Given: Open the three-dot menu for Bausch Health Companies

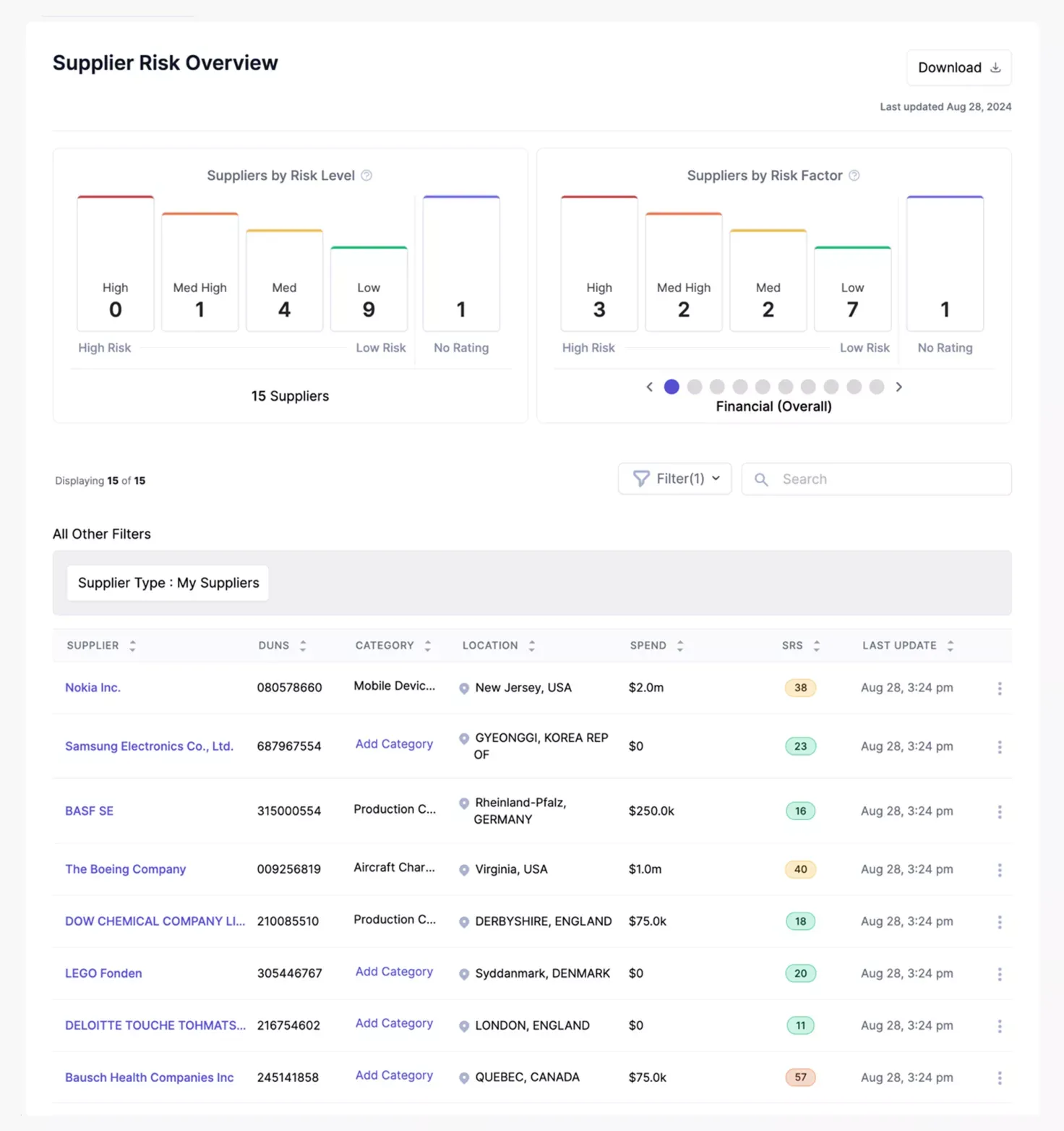Looking at the screenshot, I should (1000, 1078).
